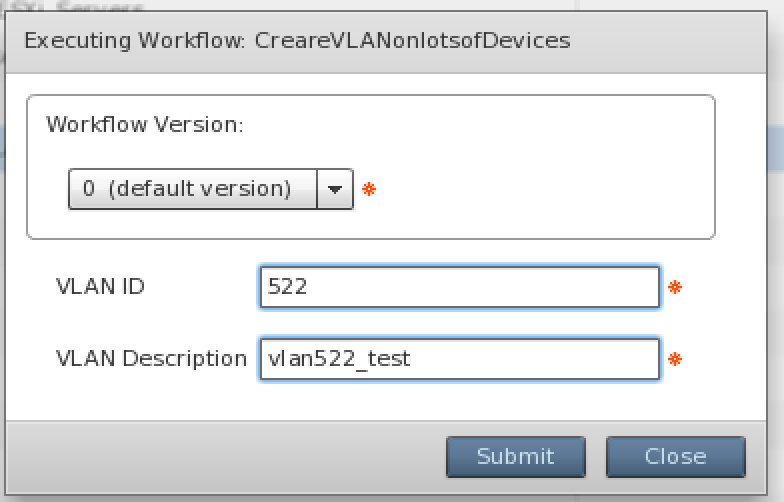Click required asterisk beside VLAN ID field

tap(675, 287)
